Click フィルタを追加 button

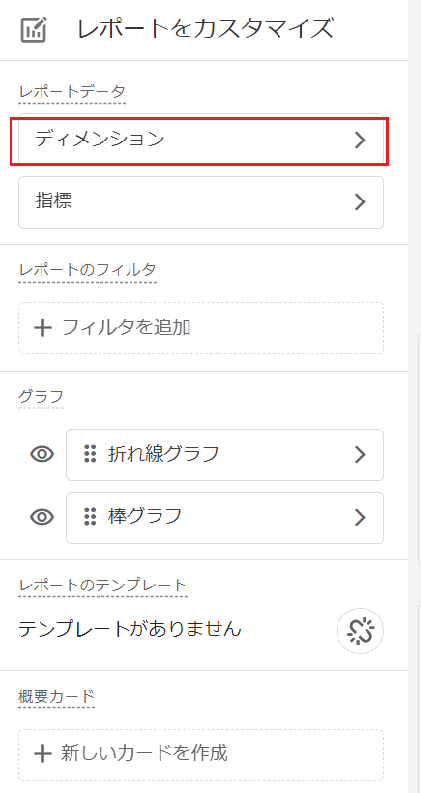[201, 328]
